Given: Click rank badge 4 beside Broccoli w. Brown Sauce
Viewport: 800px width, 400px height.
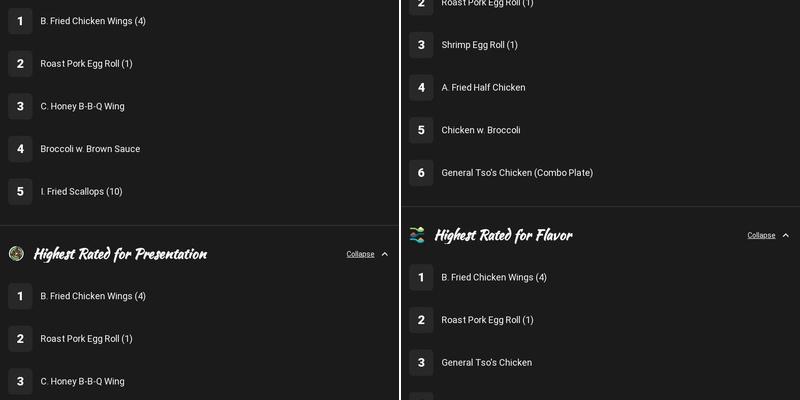Looking at the screenshot, I should coord(20,149).
